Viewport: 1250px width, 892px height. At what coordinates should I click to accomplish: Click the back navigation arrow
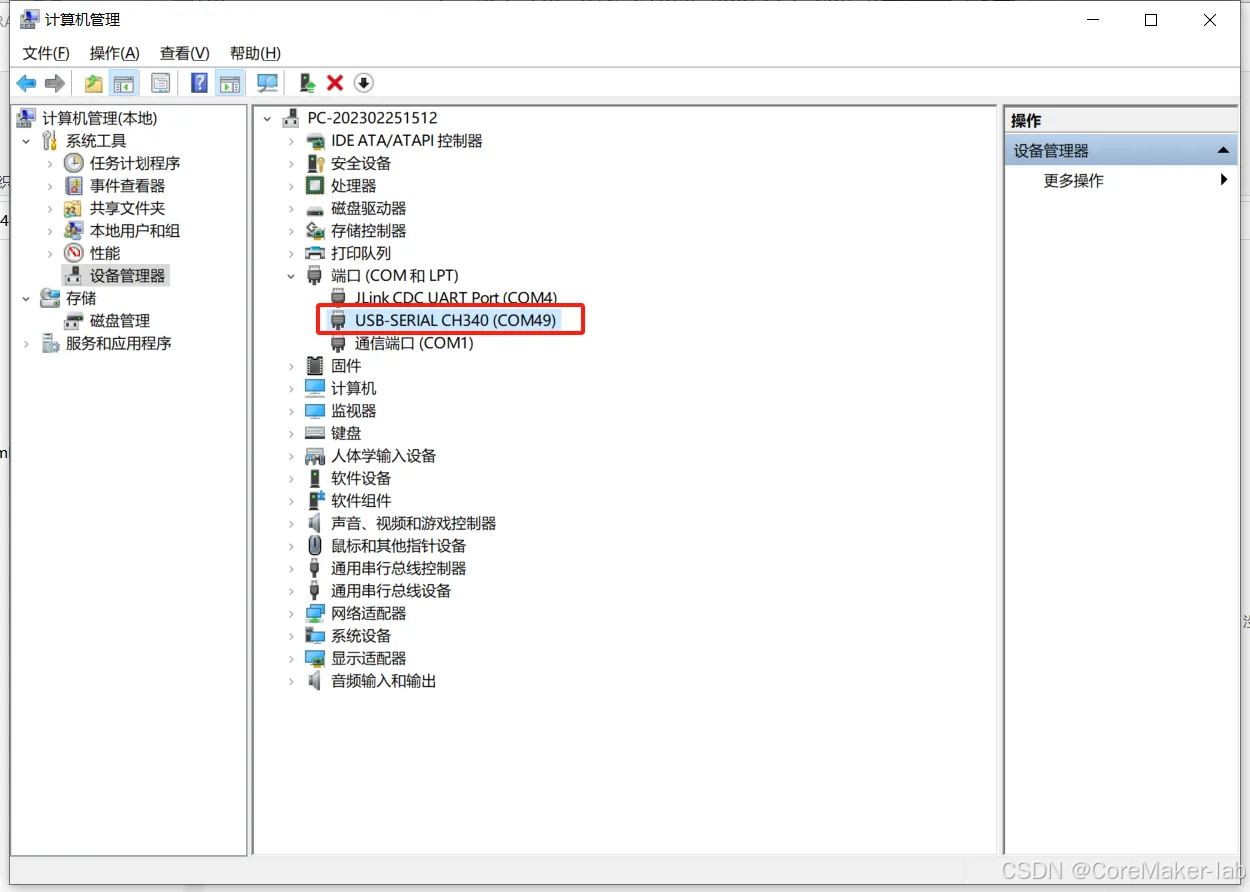(26, 83)
